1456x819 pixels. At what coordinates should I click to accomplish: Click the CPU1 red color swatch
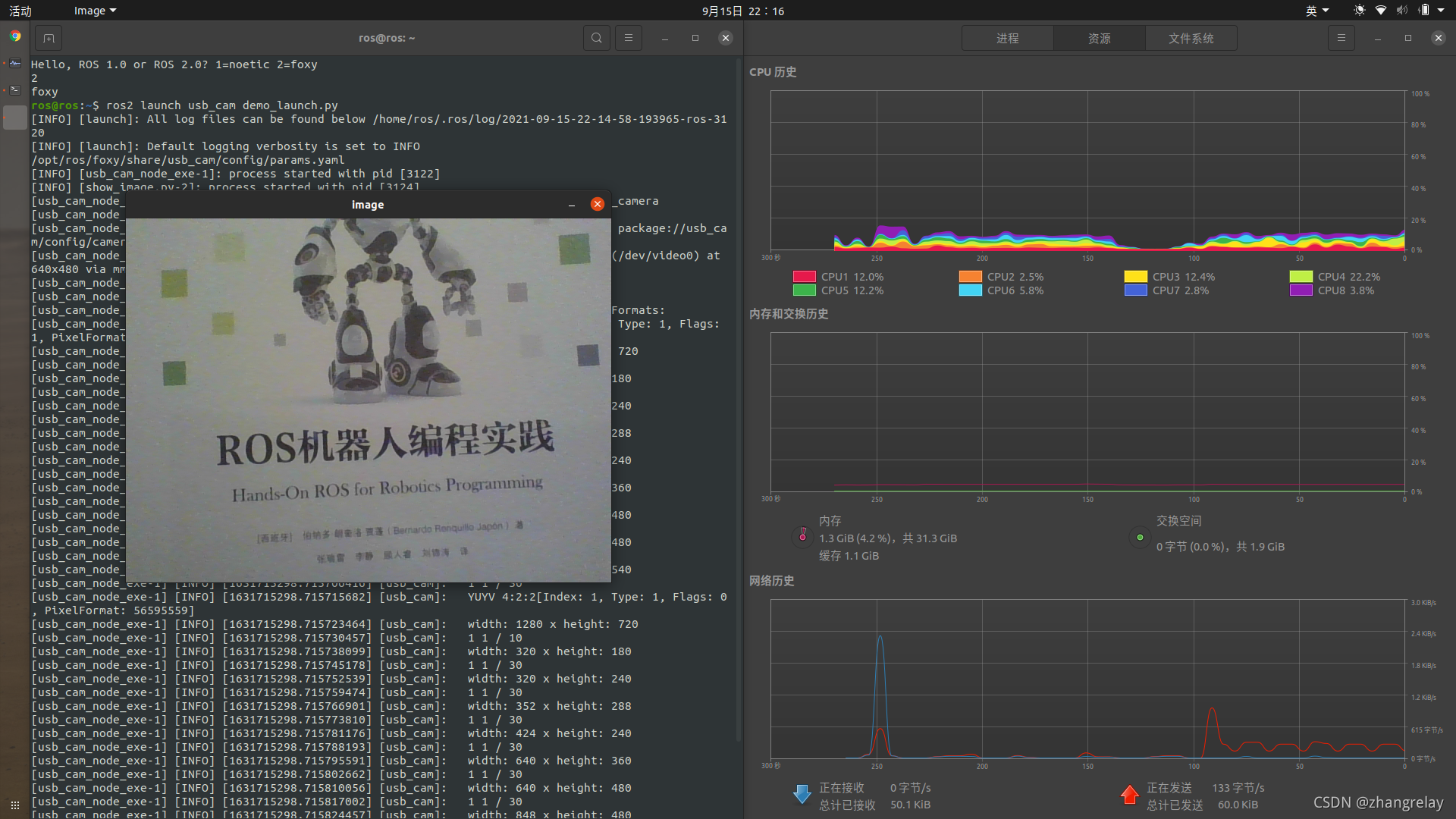pos(804,277)
